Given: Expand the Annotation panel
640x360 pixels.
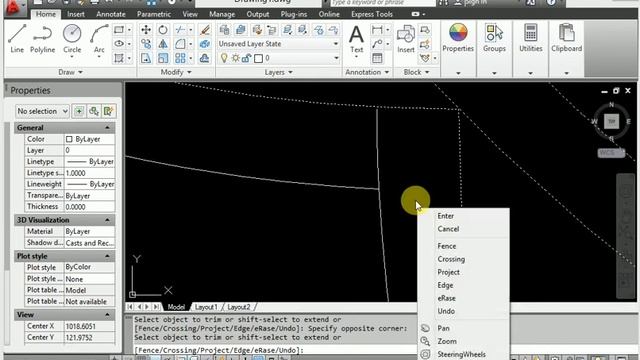Looking at the screenshot, I should [367, 72].
